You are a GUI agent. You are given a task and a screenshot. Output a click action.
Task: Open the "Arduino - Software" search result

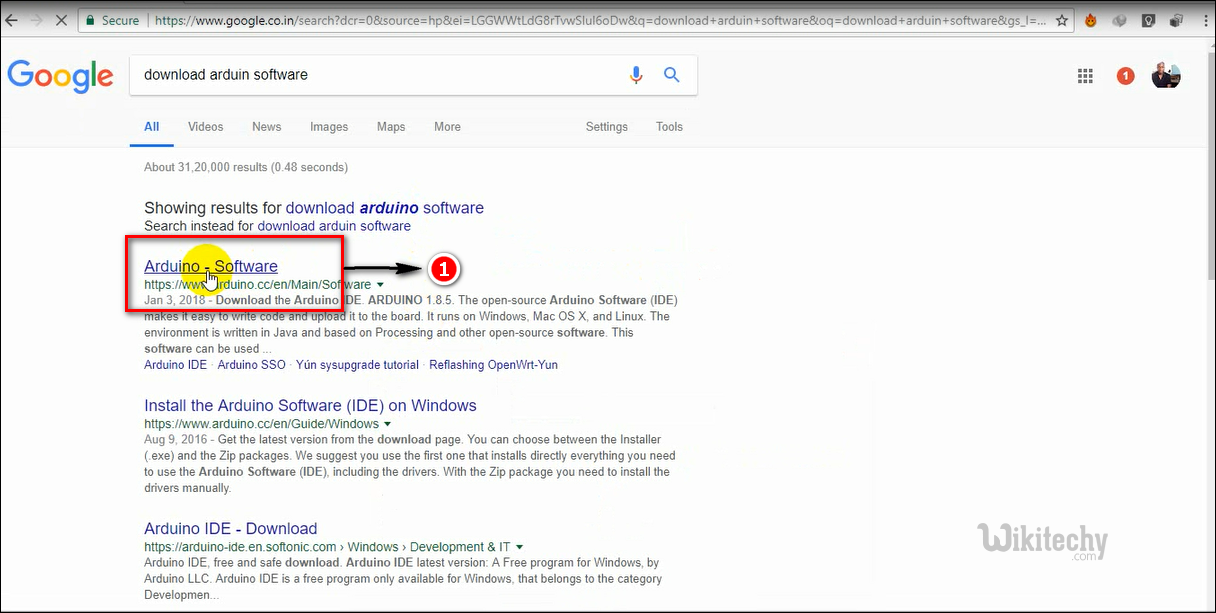click(x=211, y=266)
